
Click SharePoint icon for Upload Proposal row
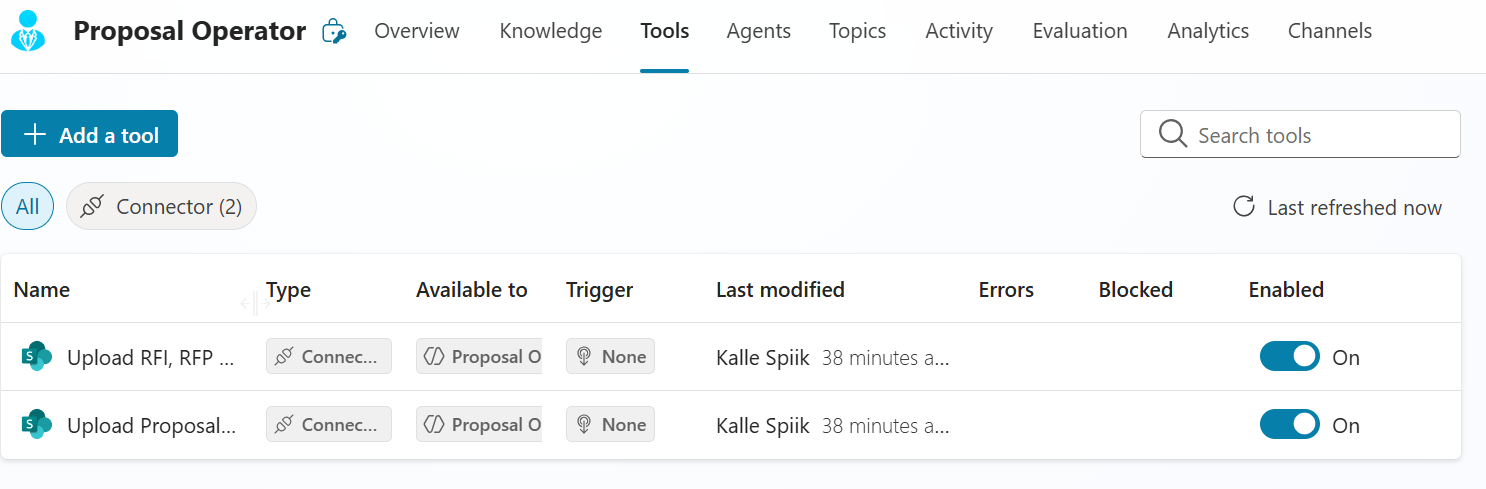(x=36, y=425)
